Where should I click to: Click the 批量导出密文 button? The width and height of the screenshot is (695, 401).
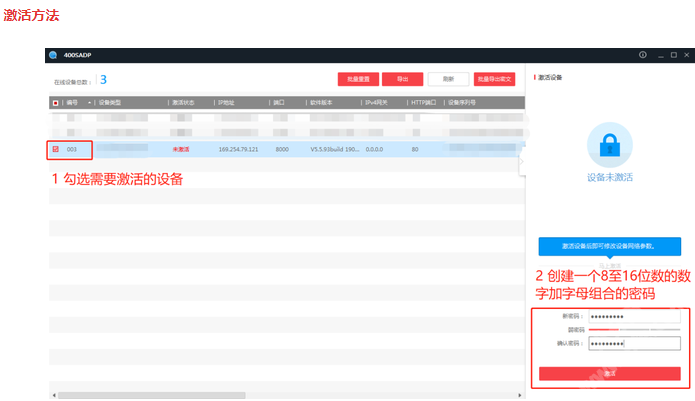(x=494, y=78)
